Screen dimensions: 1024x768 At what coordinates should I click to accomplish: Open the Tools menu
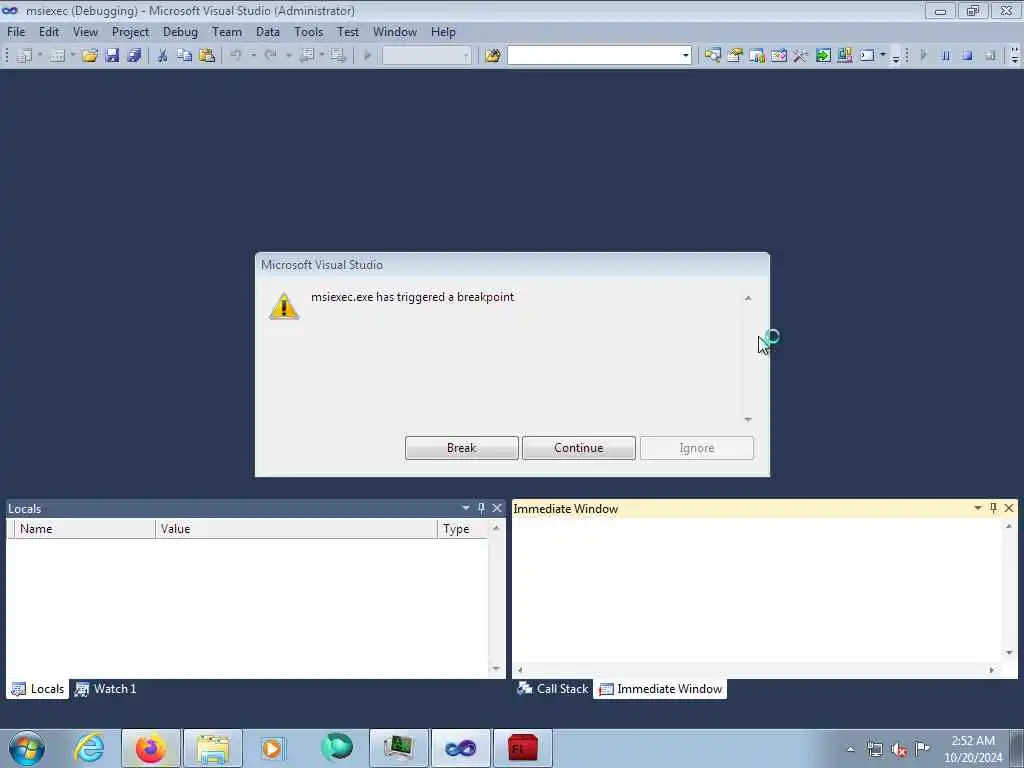308,32
